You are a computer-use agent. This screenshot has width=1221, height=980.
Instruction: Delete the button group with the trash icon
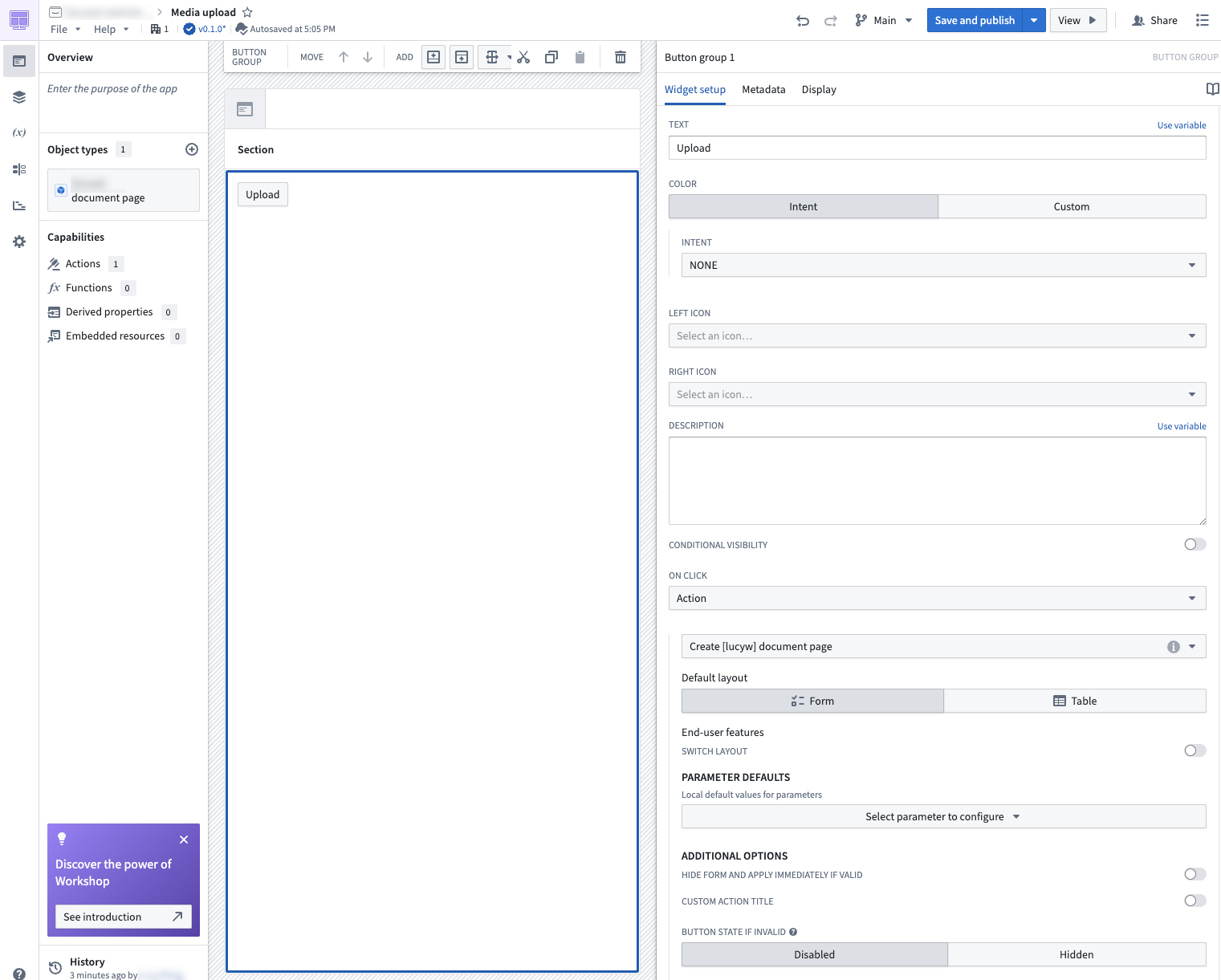click(x=621, y=56)
